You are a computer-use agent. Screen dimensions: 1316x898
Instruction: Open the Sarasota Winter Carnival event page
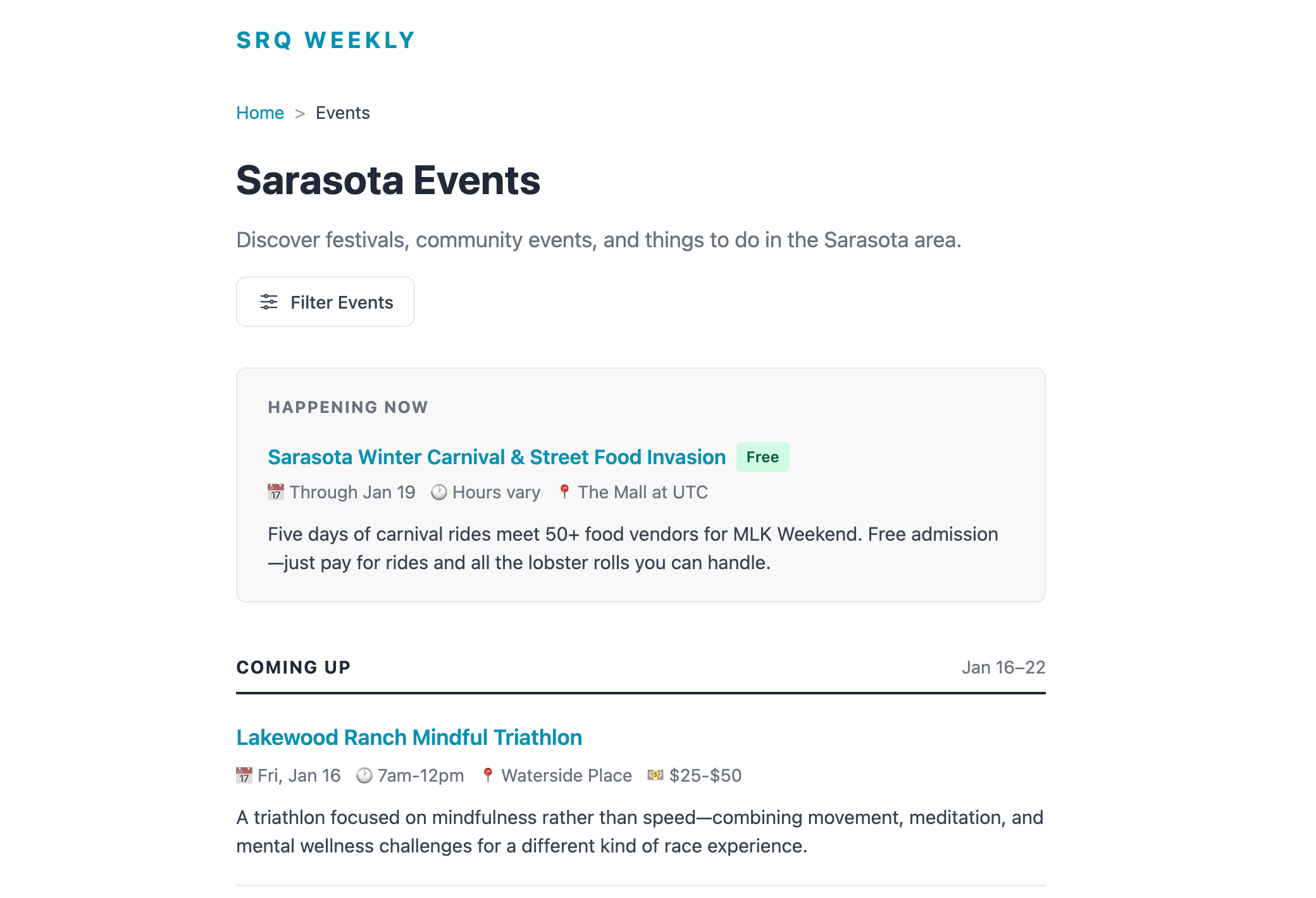(497, 457)
